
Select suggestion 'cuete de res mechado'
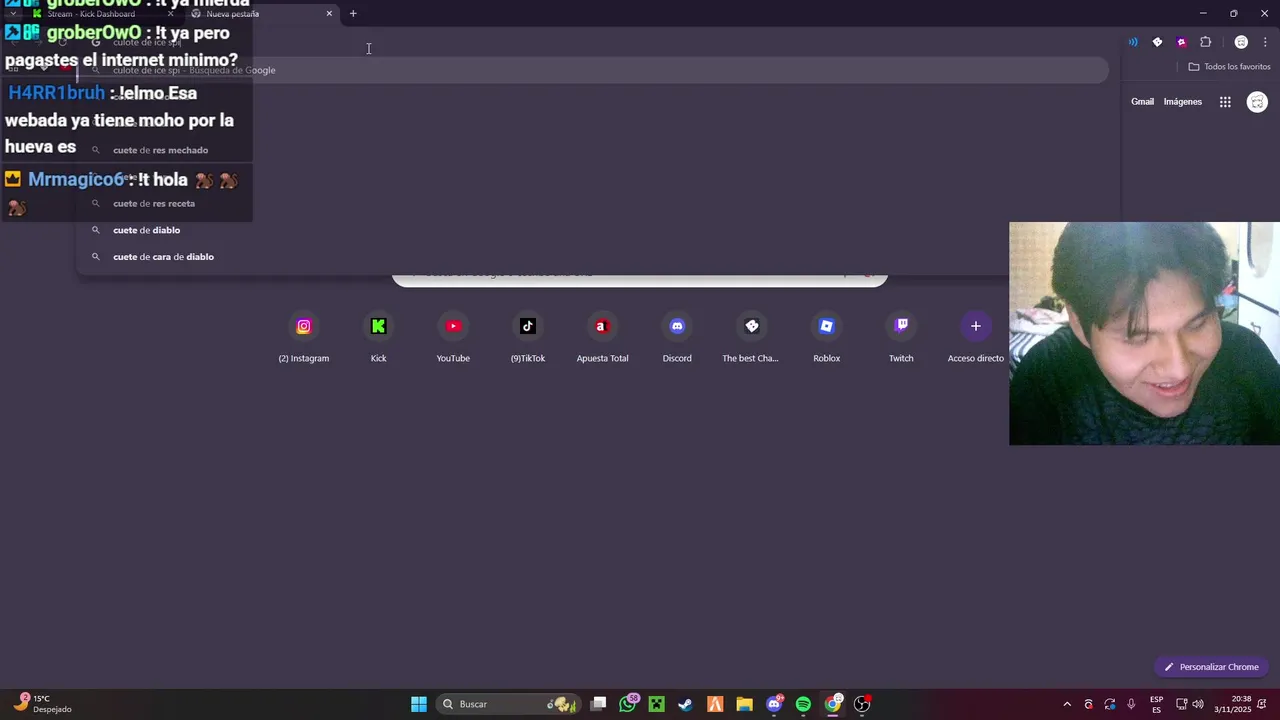[592, 150]
